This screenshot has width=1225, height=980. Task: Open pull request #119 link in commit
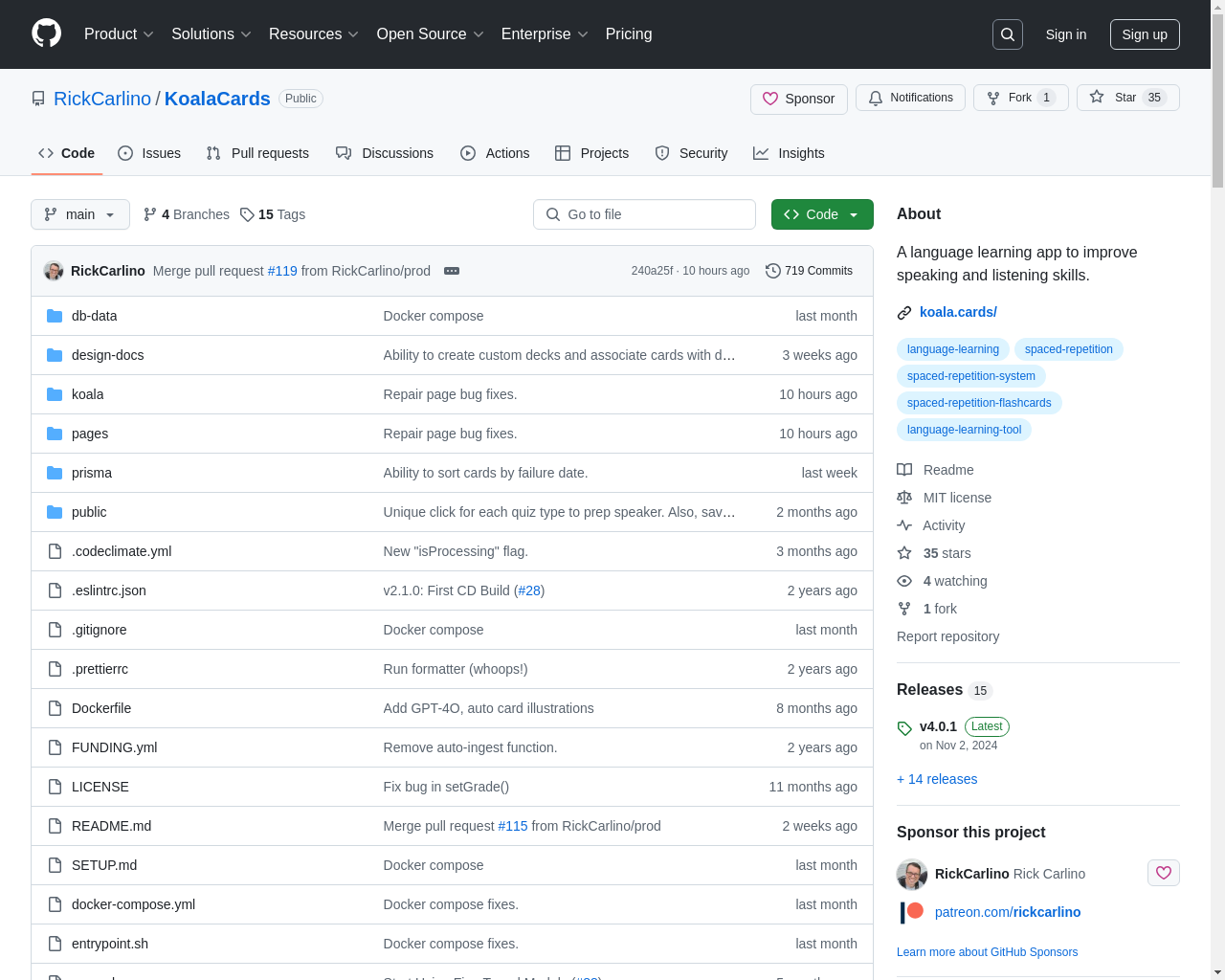tap(282, 271)
